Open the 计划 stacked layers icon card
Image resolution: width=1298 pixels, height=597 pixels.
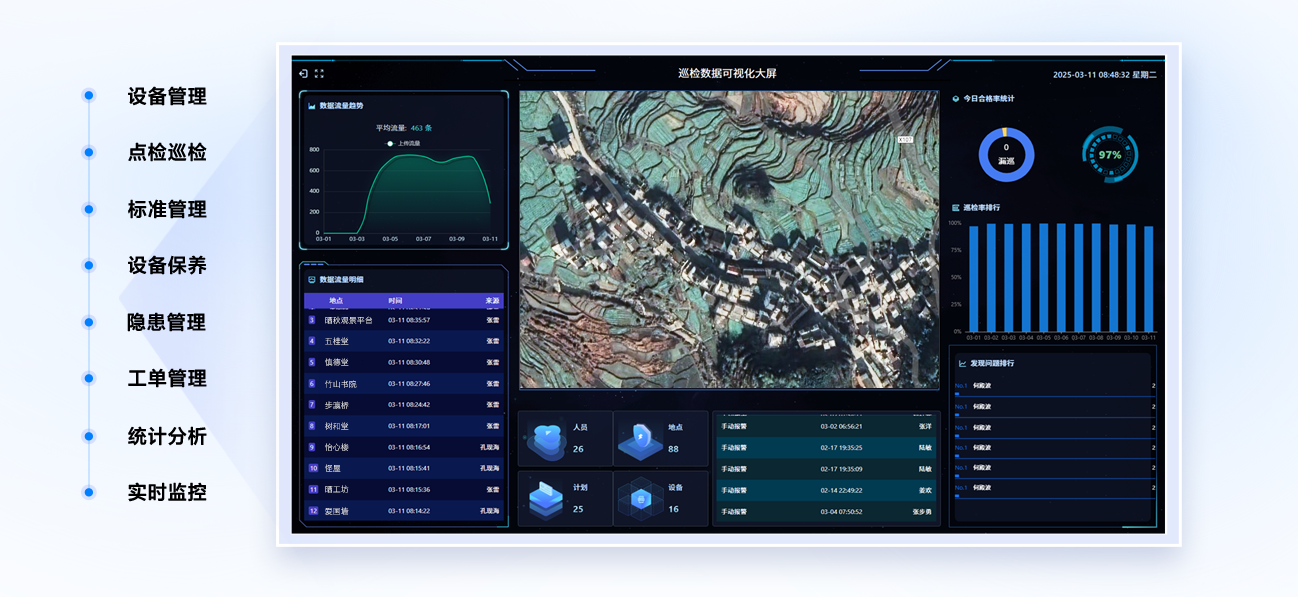click(547, 498)
